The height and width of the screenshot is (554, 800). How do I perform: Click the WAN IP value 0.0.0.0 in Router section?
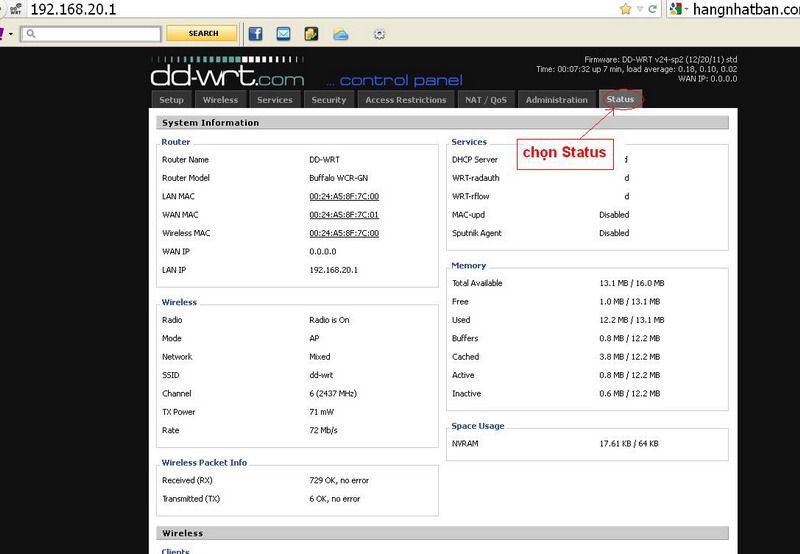322,251
